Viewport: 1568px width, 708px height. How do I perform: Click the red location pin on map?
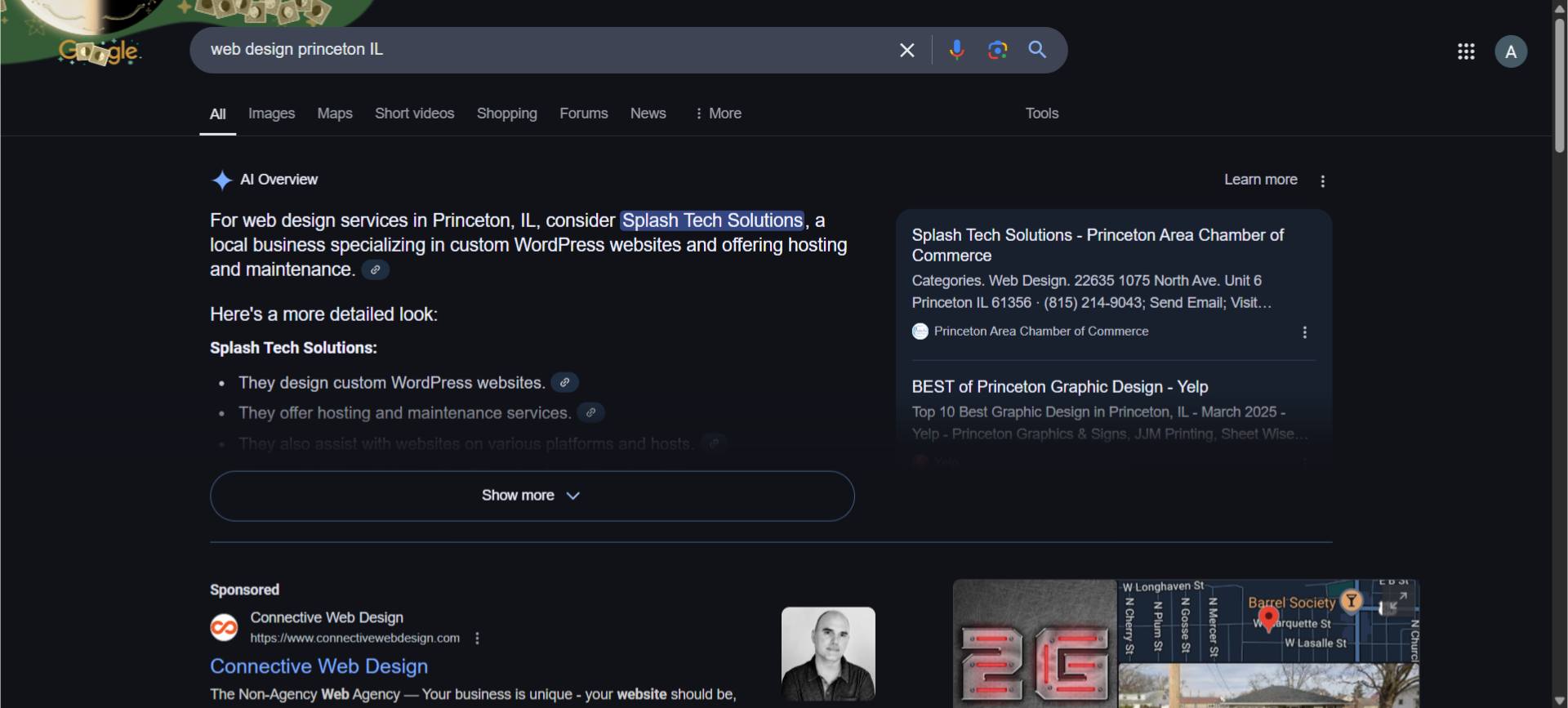pos(1268,618)
